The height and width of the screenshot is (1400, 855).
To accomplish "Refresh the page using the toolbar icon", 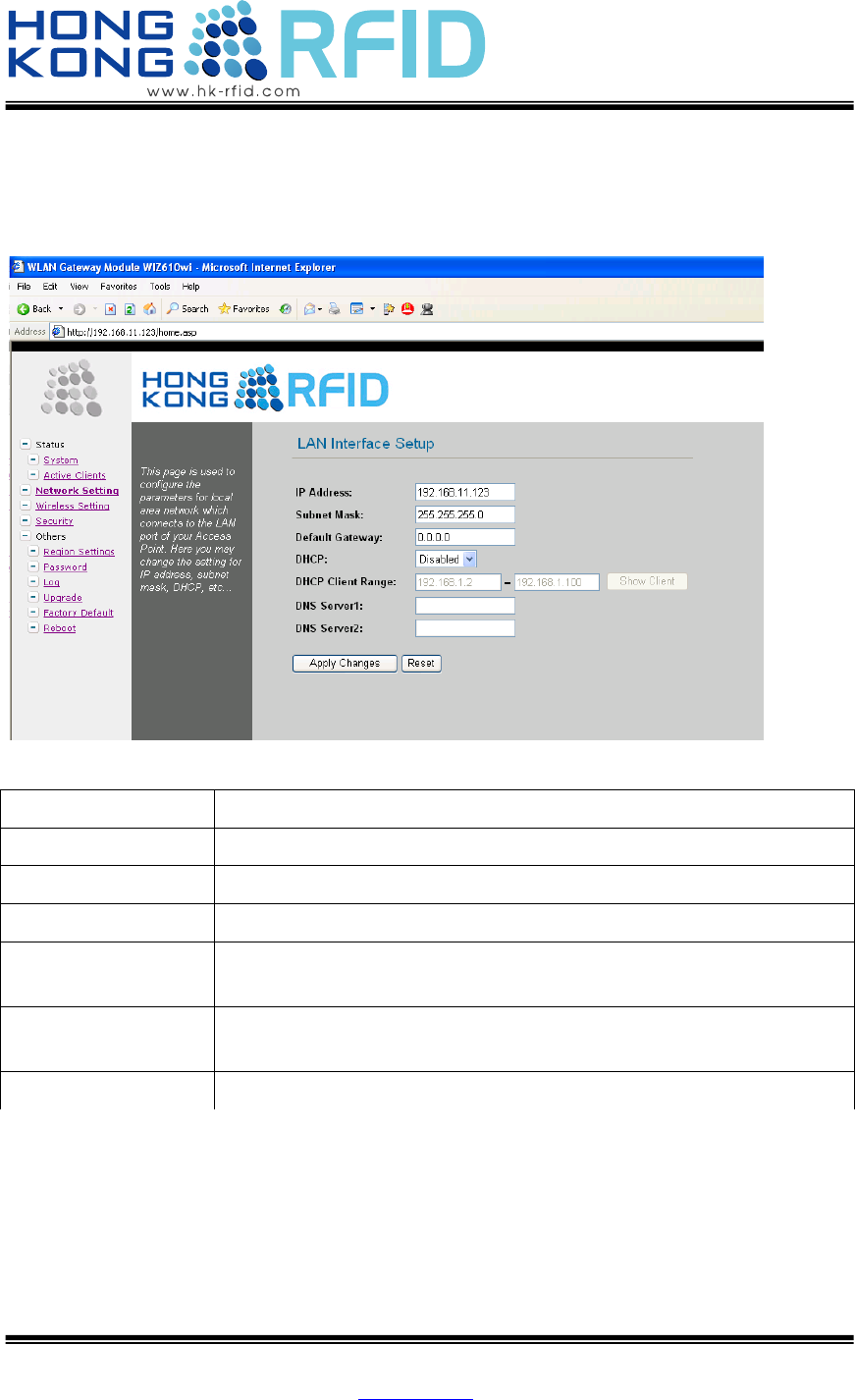I will [130, 309].
